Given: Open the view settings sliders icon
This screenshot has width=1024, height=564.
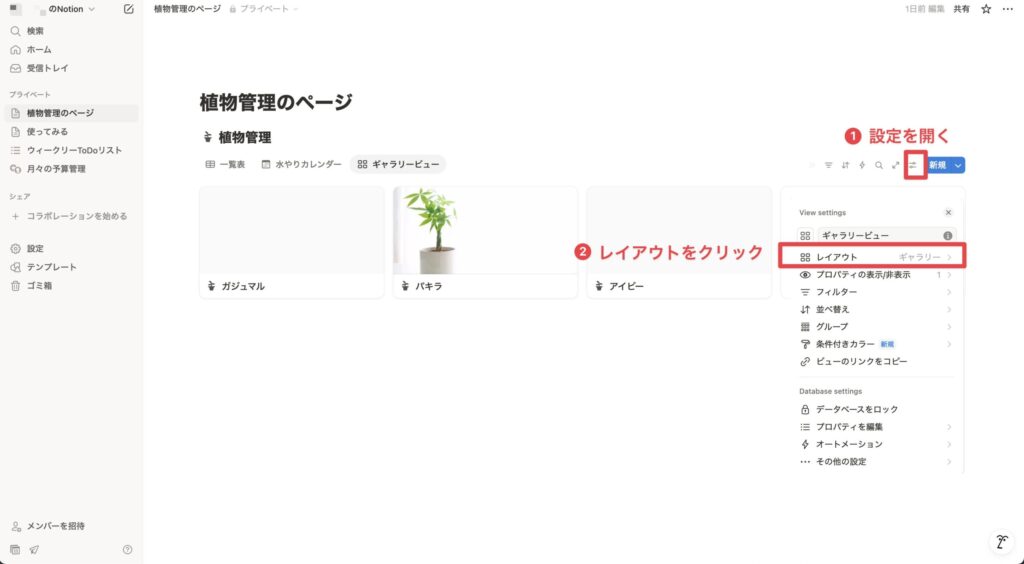Looking at the screenshot, I should (913, 165).
